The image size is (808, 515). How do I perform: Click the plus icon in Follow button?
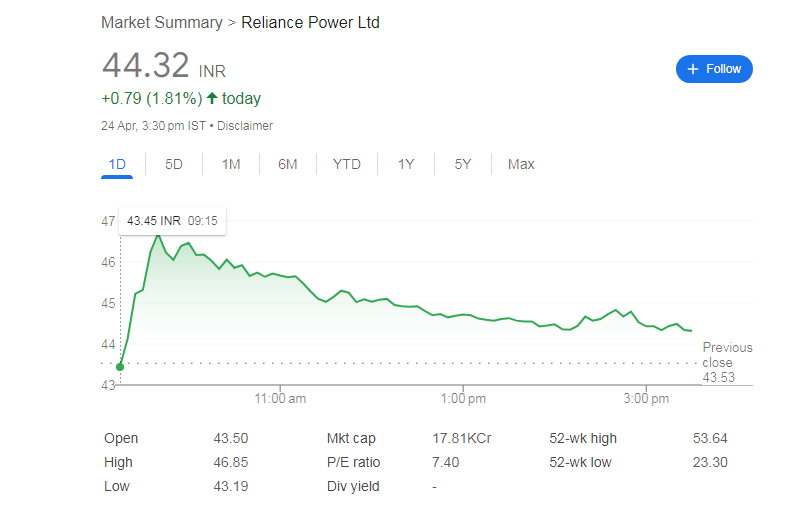[x=693, y=69]
